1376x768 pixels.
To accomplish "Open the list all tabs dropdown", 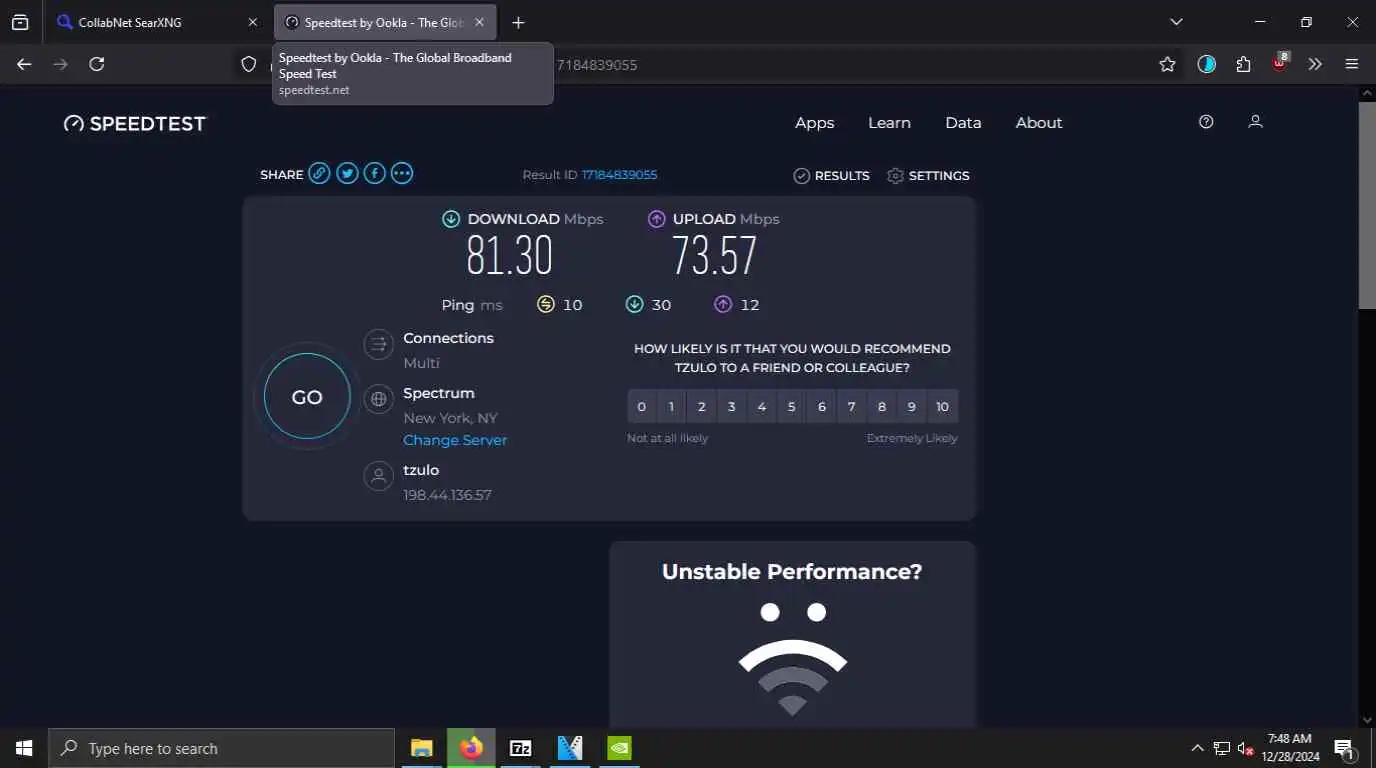I will [x=1176, y=22].
